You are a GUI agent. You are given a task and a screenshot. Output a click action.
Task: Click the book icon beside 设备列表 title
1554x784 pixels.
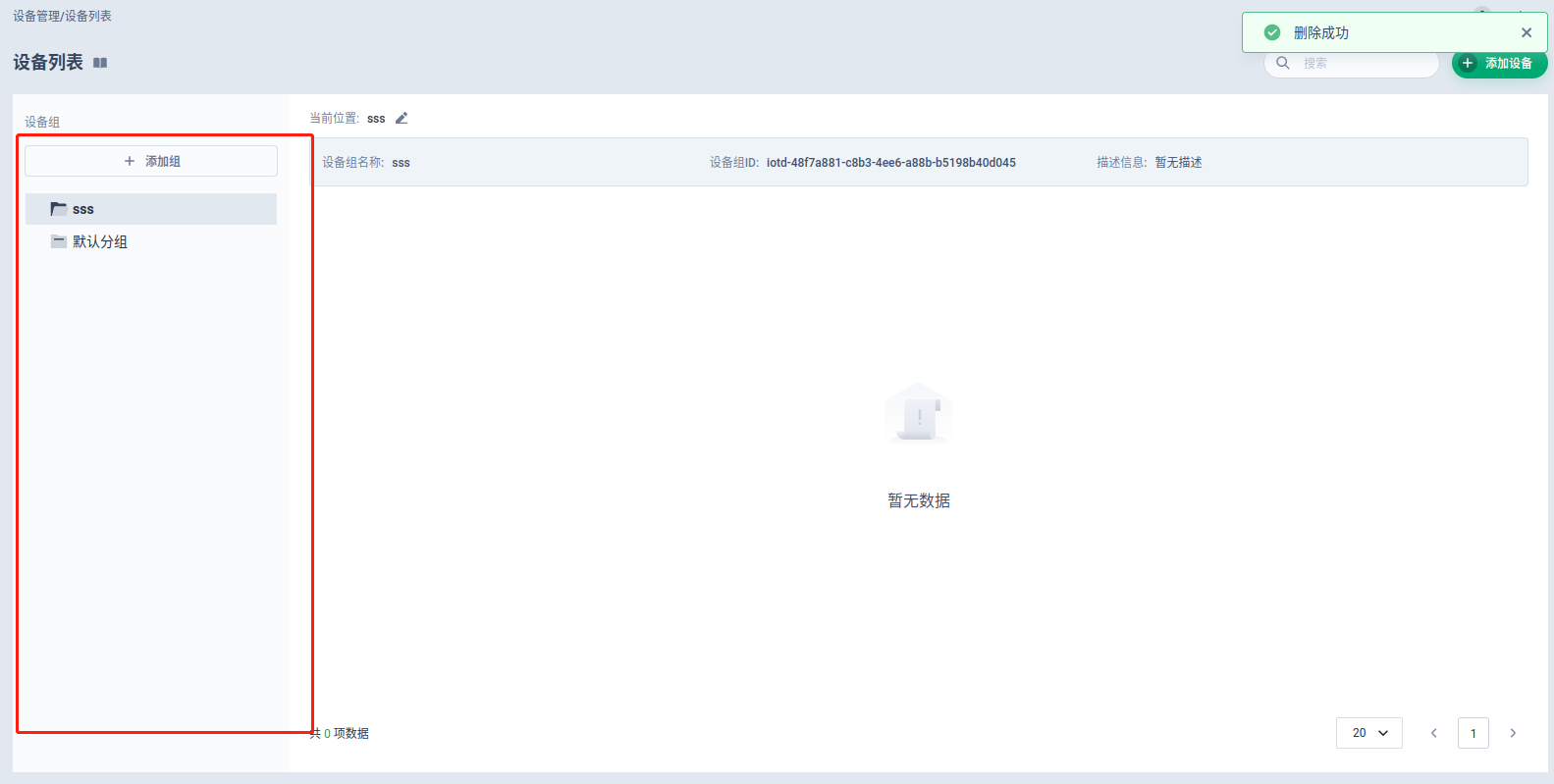(100, 63)
